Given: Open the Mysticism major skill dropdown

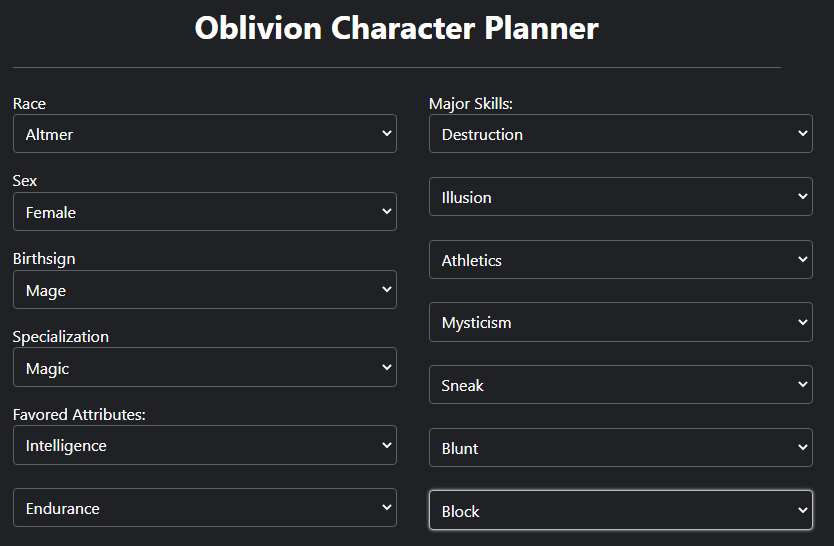Looking at the screenshot, I should click(621, 322).
